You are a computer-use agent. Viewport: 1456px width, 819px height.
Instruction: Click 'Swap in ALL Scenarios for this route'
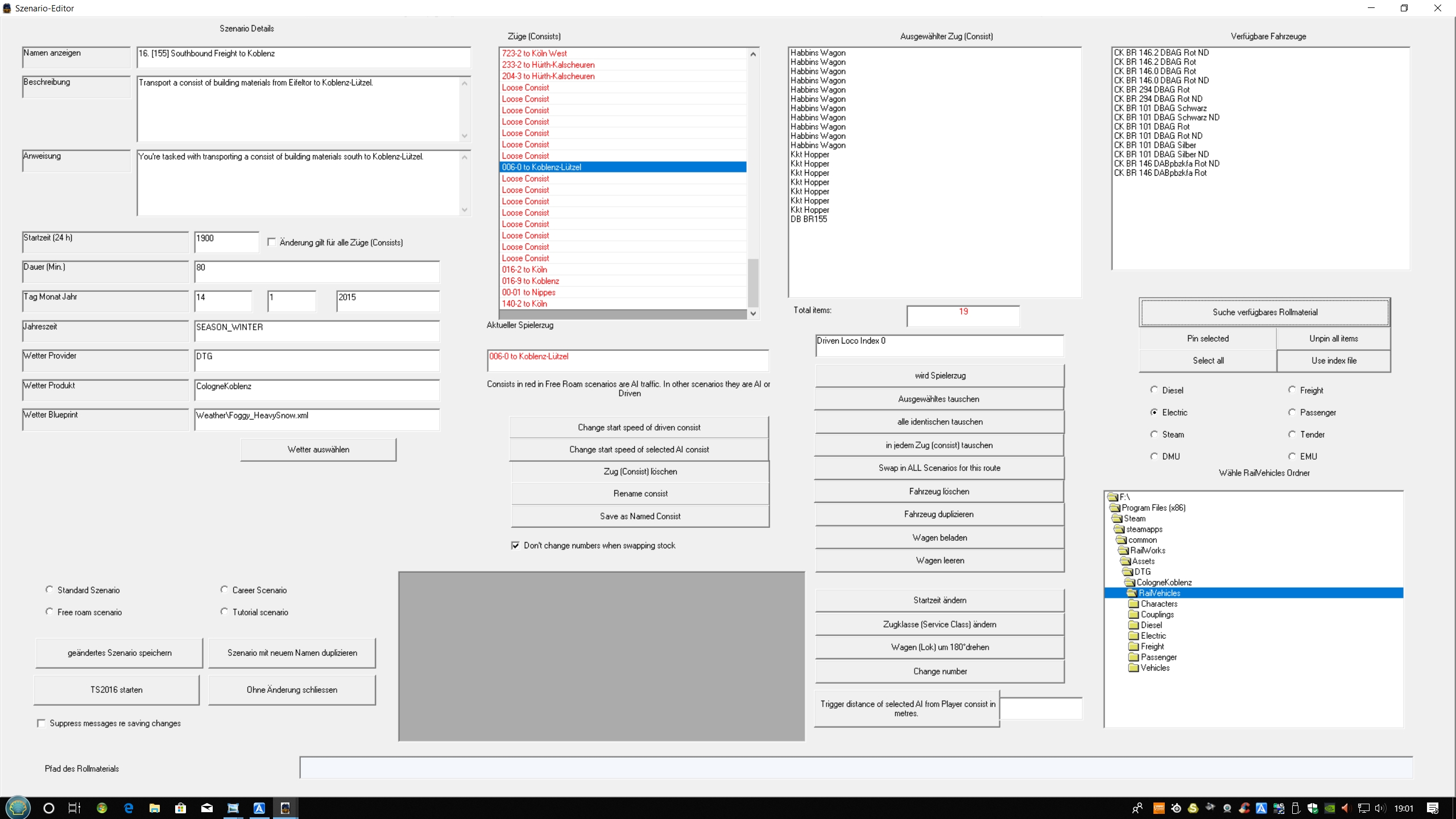pos(939,468)
